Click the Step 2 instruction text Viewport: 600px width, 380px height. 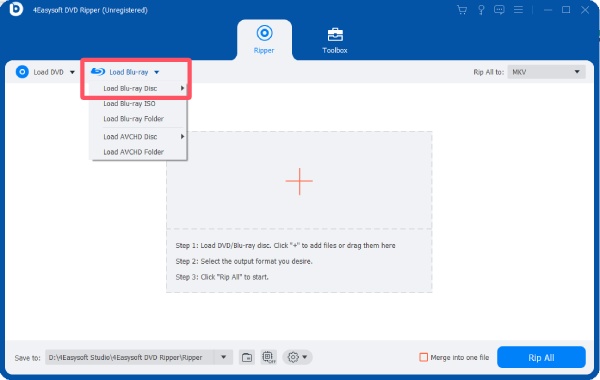(x=244, y=261)
